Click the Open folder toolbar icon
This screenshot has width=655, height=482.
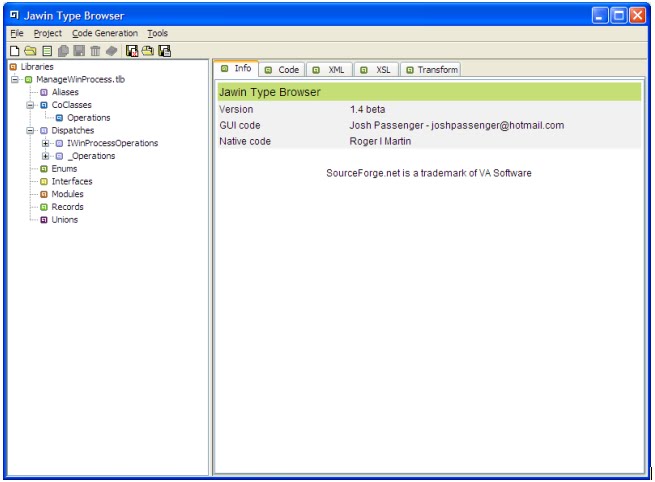coord(30,51)
